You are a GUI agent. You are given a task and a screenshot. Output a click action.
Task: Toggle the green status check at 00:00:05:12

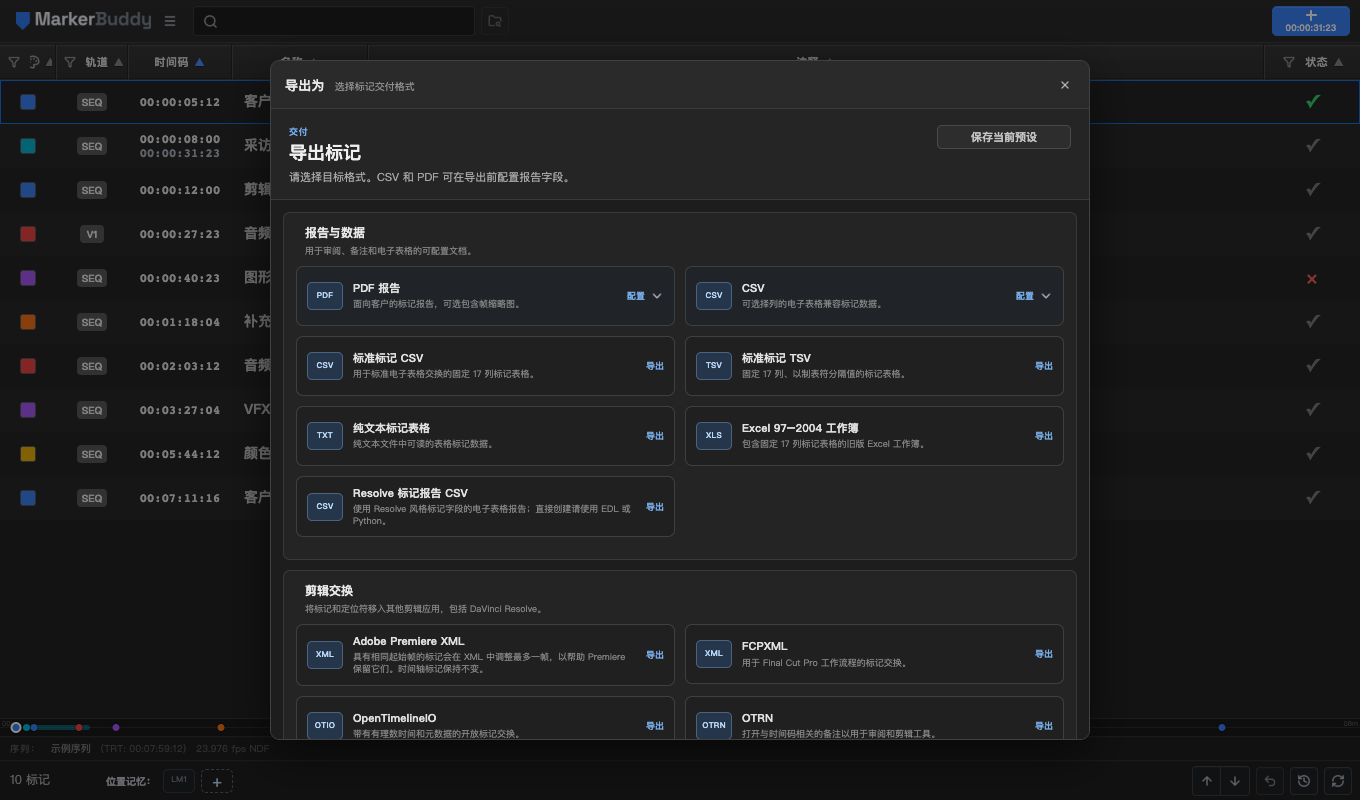(1313, 102)
